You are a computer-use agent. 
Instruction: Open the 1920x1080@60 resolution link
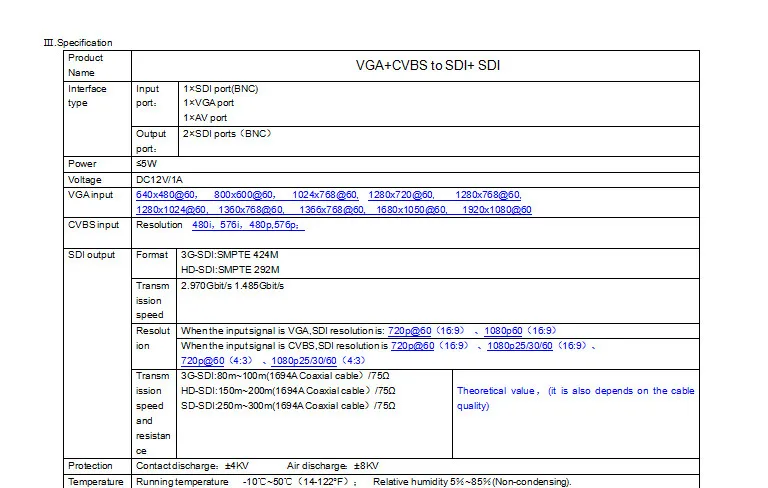click(x=497, y=210)
